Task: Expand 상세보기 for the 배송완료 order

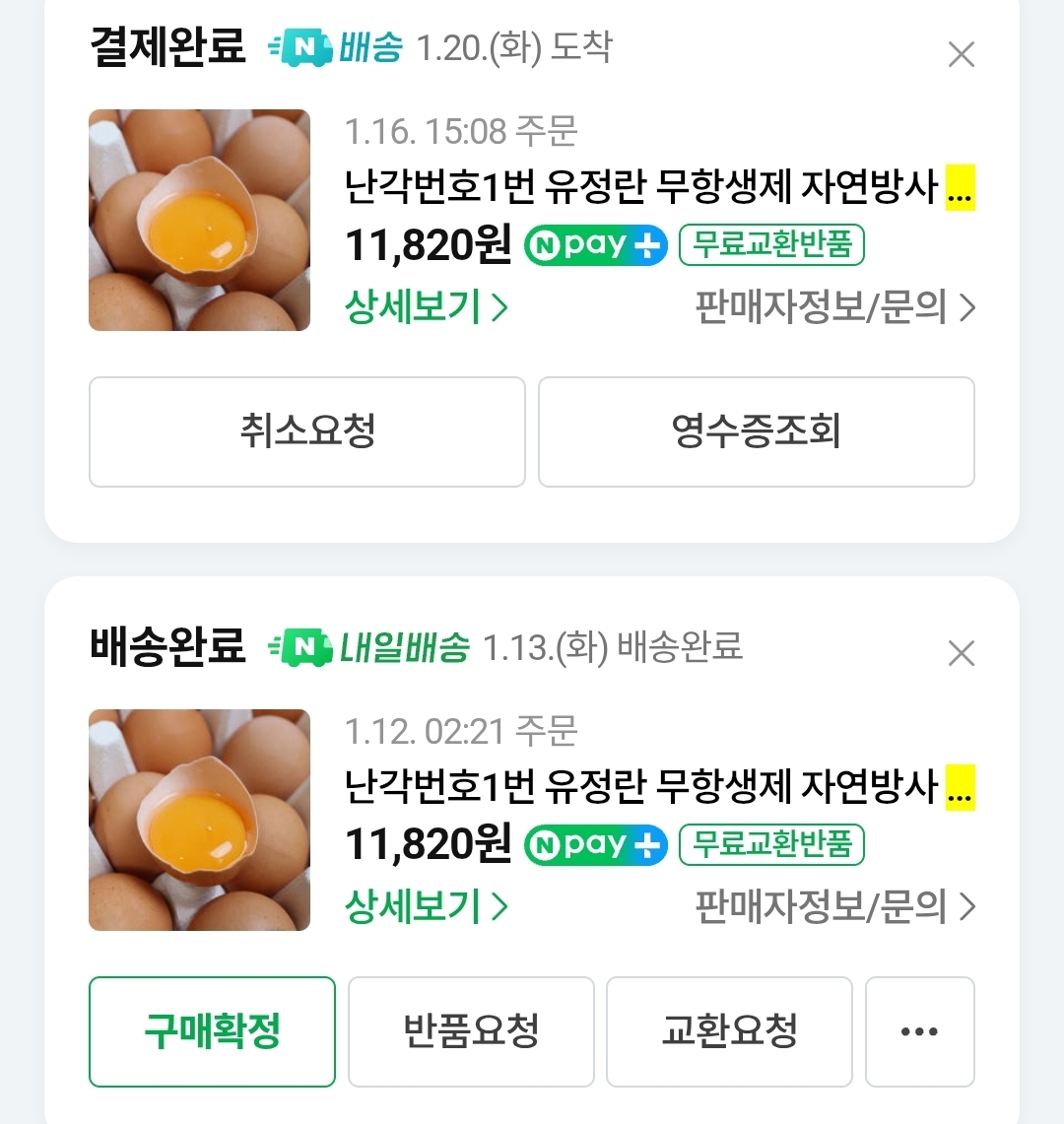Action: tap(426, 906)
